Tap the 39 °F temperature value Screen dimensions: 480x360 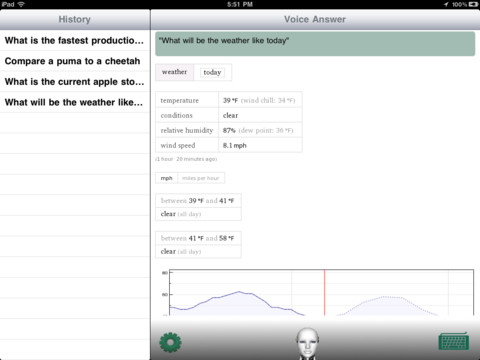[230, 100]
